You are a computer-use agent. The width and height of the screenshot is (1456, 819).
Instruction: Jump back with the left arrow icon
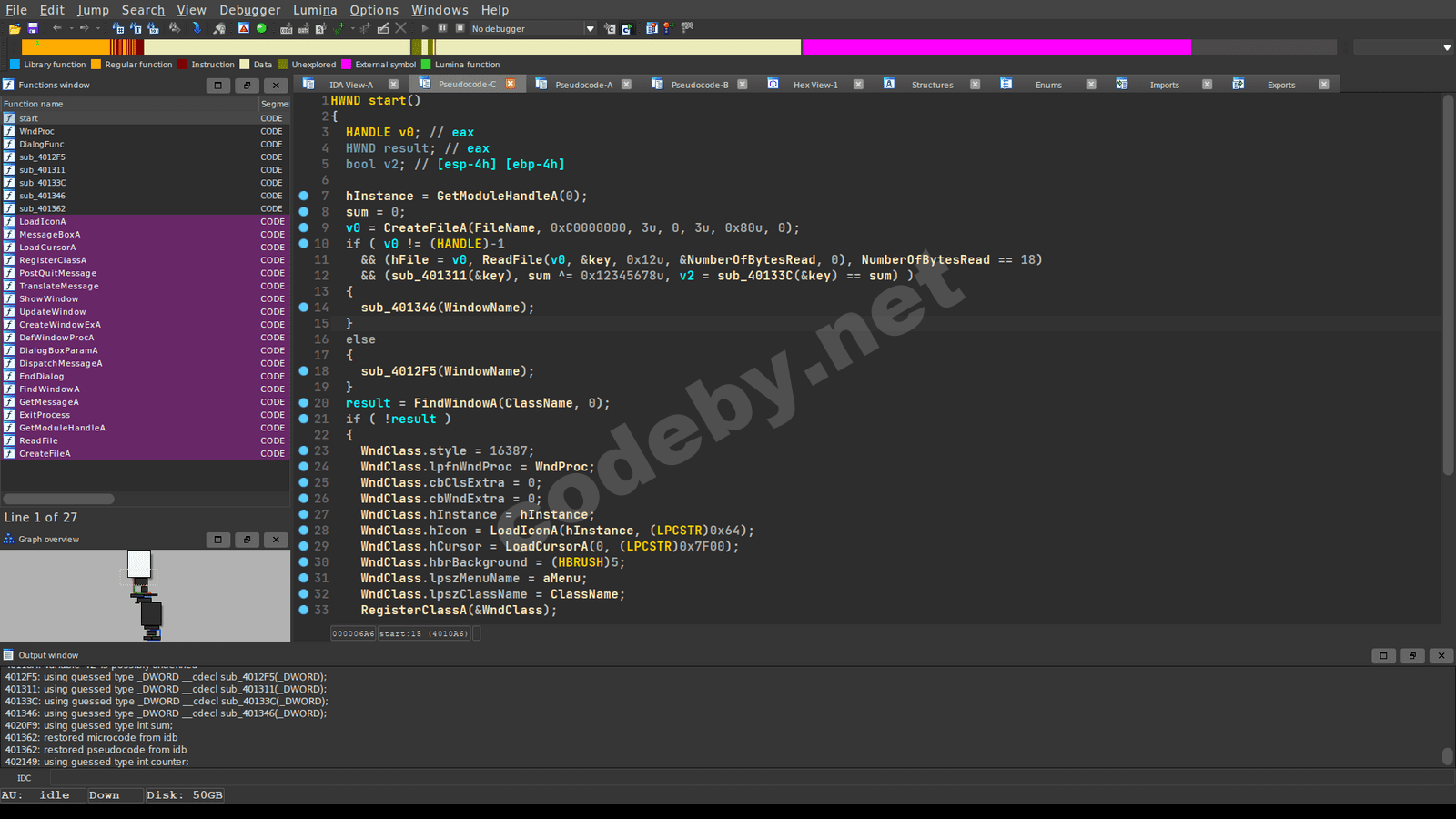point(57,28)
